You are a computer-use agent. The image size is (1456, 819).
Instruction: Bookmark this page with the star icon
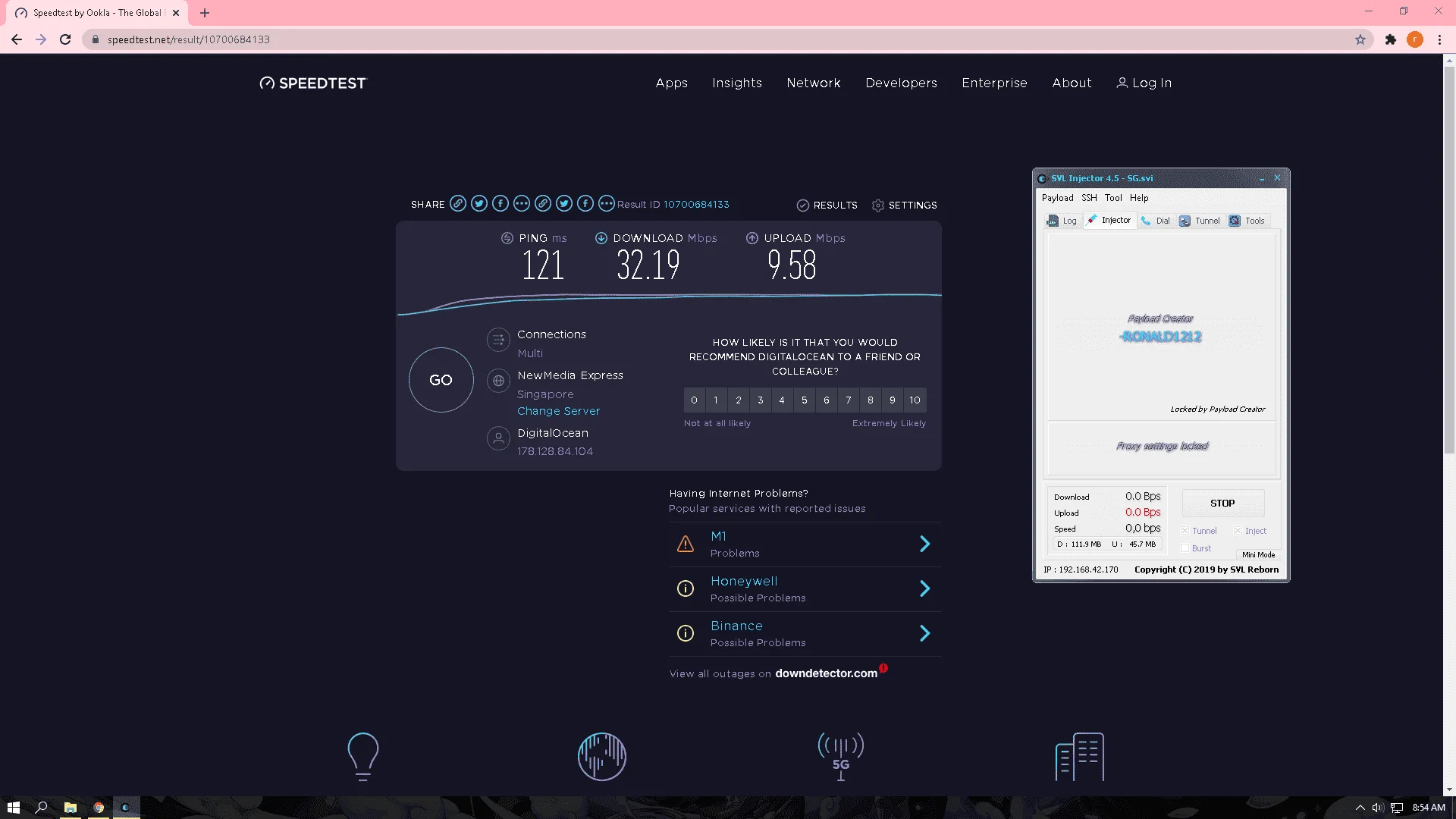click(x=1360, y=39)
